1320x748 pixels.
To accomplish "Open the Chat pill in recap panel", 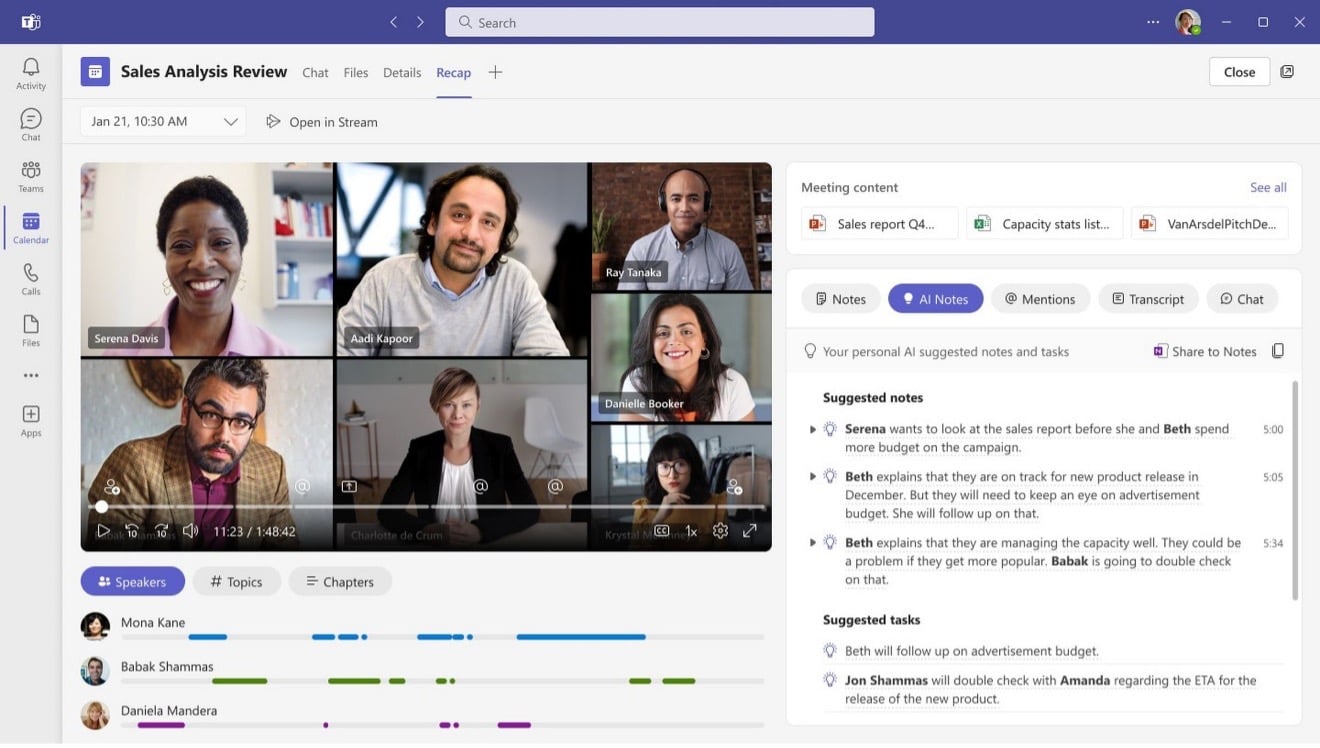I will click(1242, 298).
